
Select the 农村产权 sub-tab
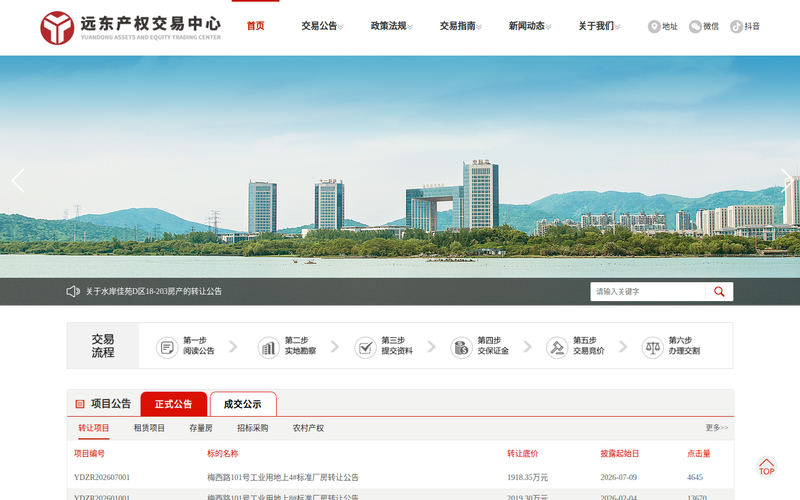pyautogui.click(x=308, y=428)
